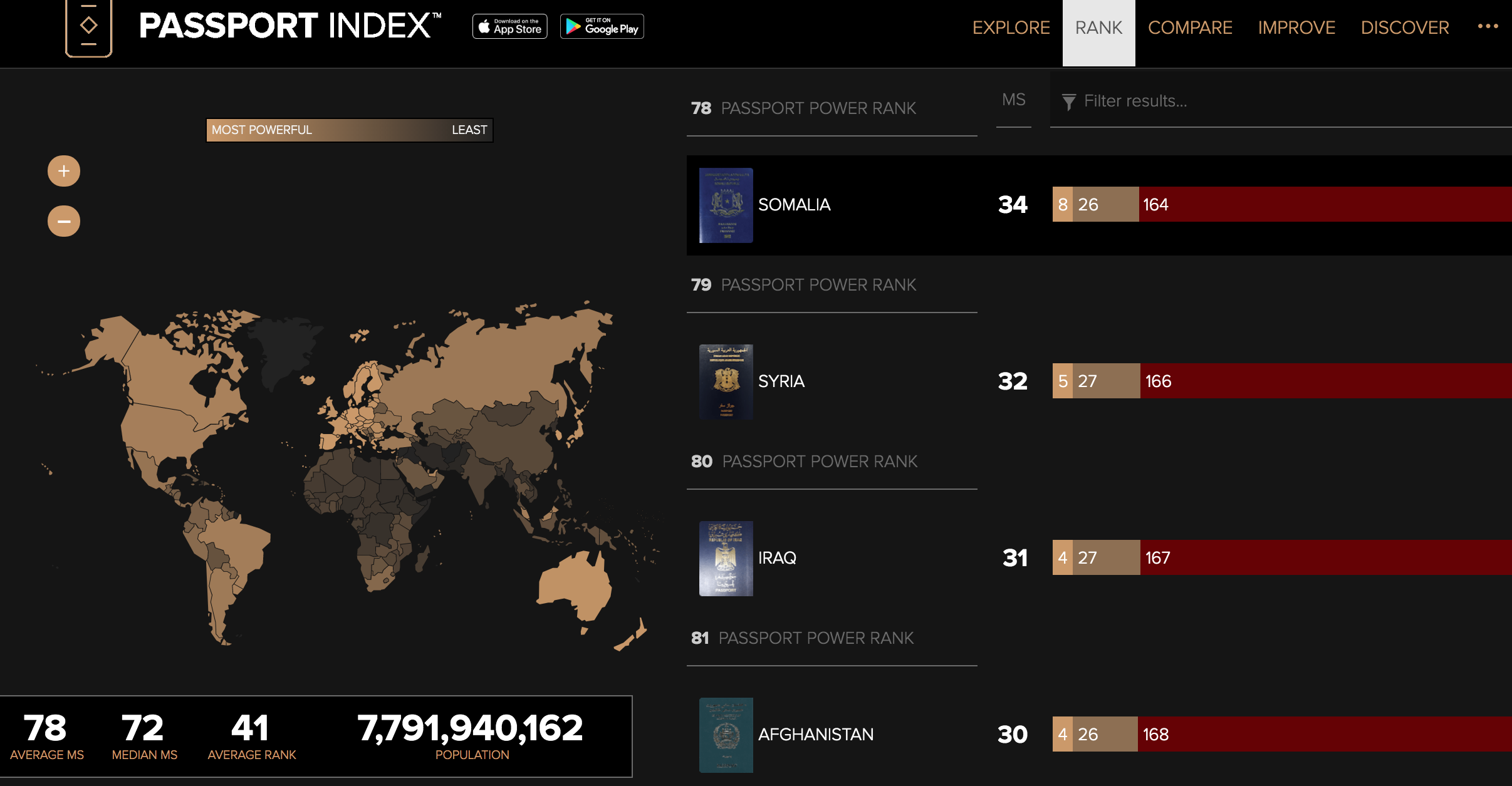Open Iraq passport cover thumbnail
This screenshot has height=786, width=1512.
tap(726, 559)
